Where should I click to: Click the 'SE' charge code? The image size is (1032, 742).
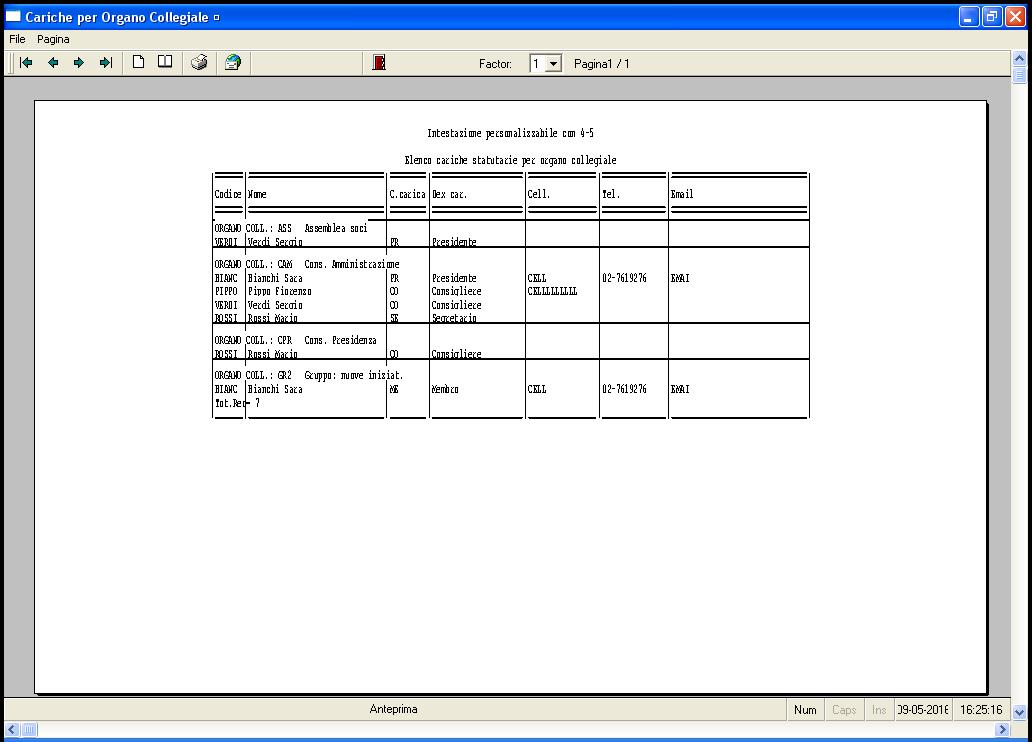[x=394, y=318]
